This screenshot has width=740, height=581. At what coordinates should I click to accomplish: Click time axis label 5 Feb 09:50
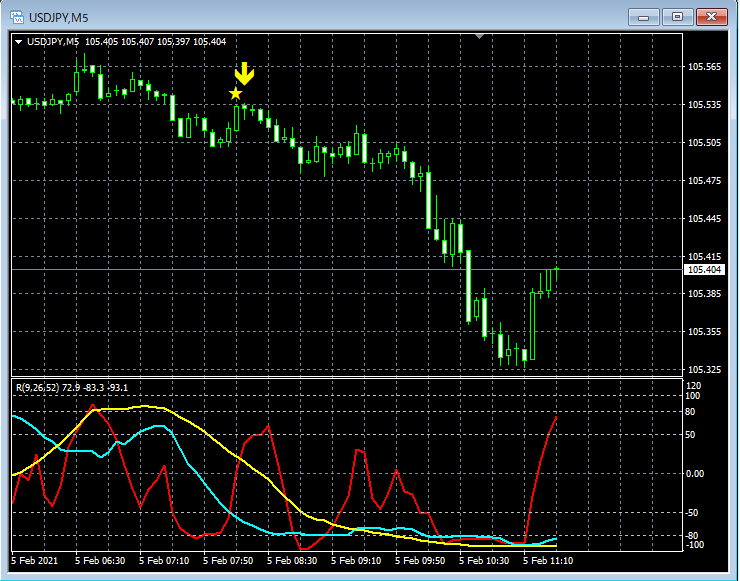click(x=420, y=561)
